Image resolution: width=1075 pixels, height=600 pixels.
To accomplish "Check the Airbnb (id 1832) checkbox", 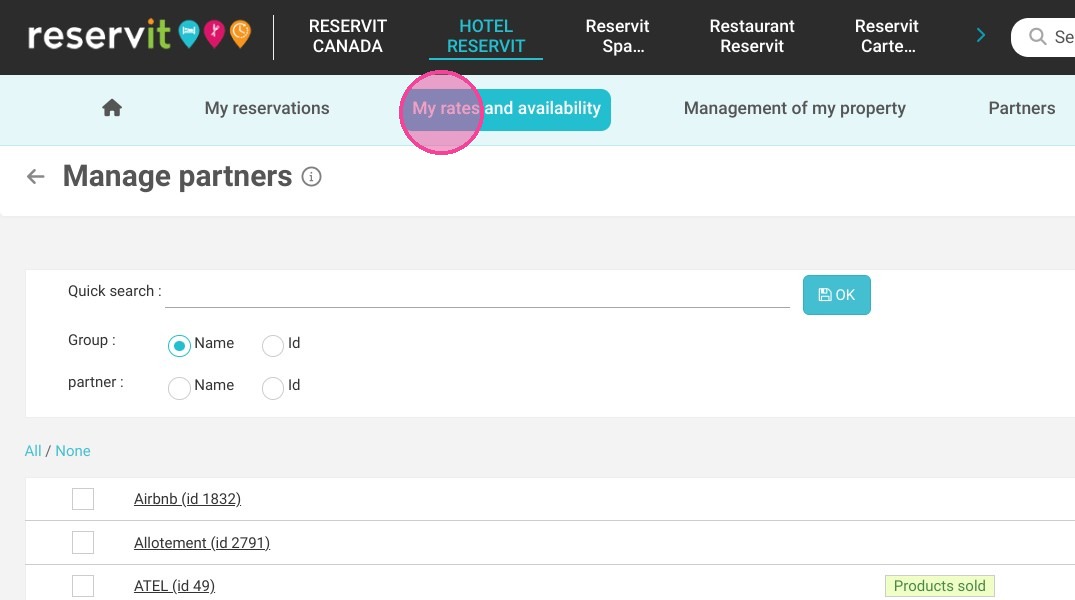I will [83, 499].
